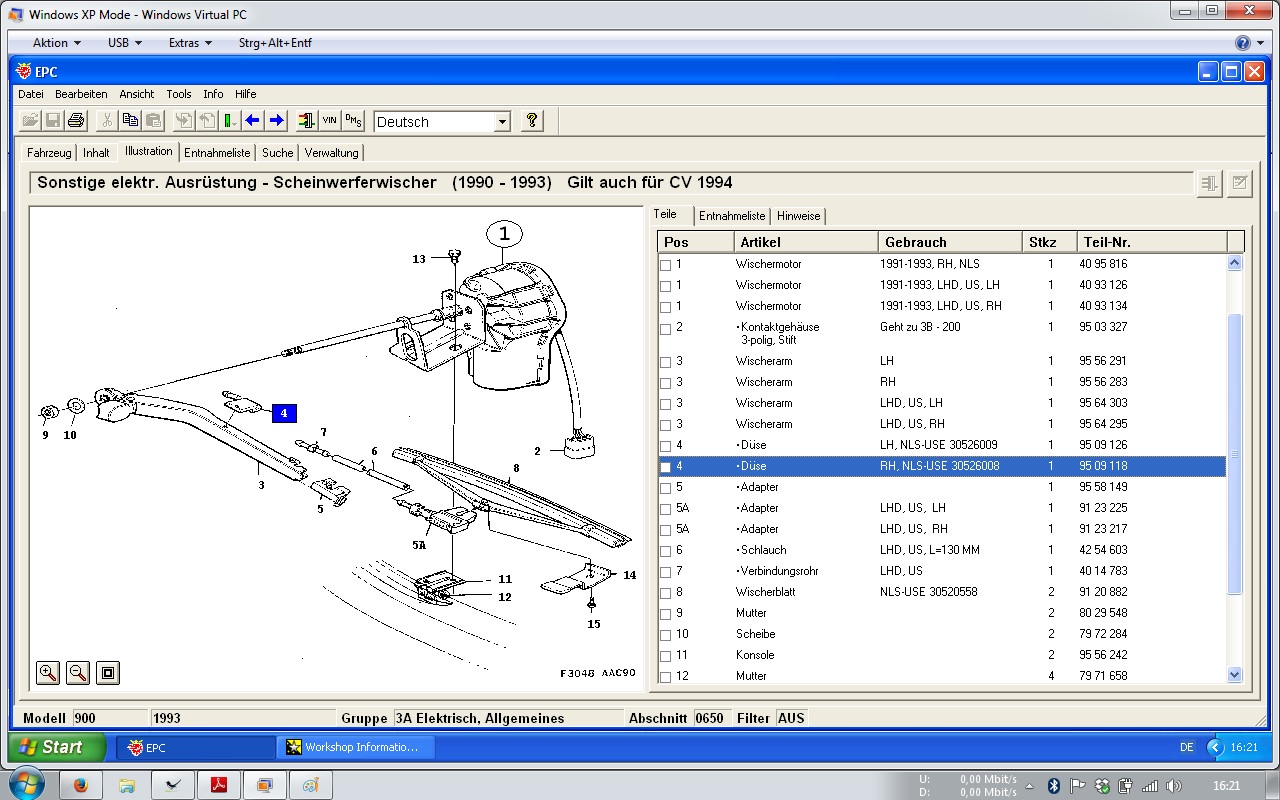1280x800 pixels.
Task: Click the VIN toolbar button
Action: click(330, 121)
